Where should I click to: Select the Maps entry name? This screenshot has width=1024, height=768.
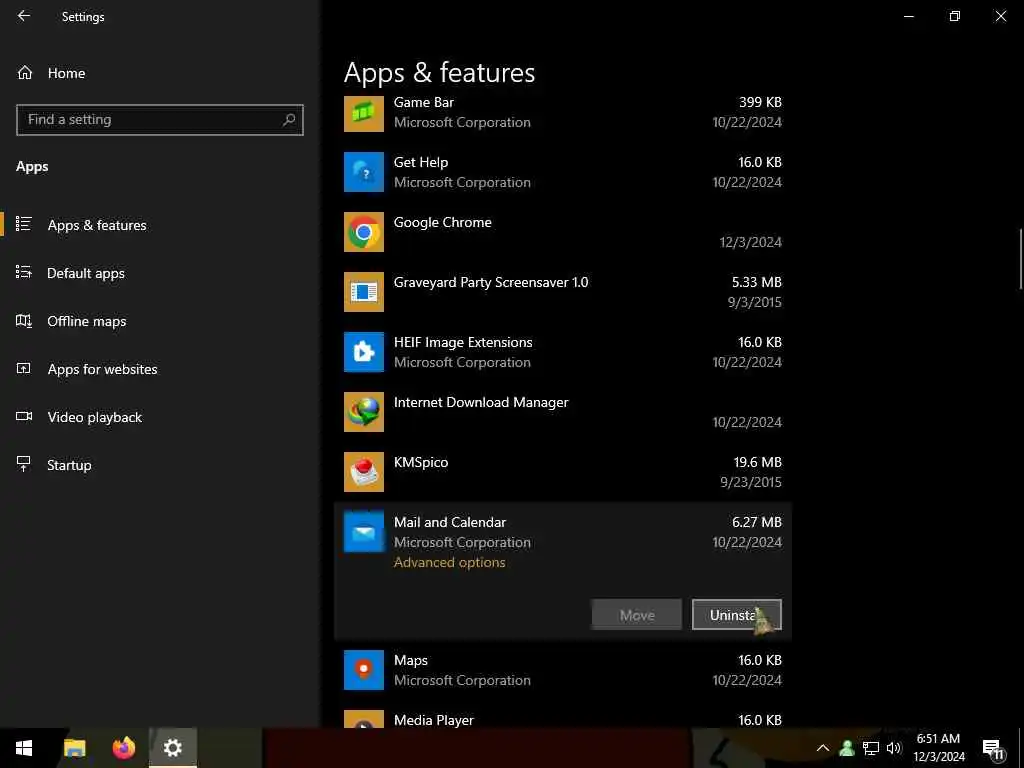pyautogui.click(x=411, y=660)
